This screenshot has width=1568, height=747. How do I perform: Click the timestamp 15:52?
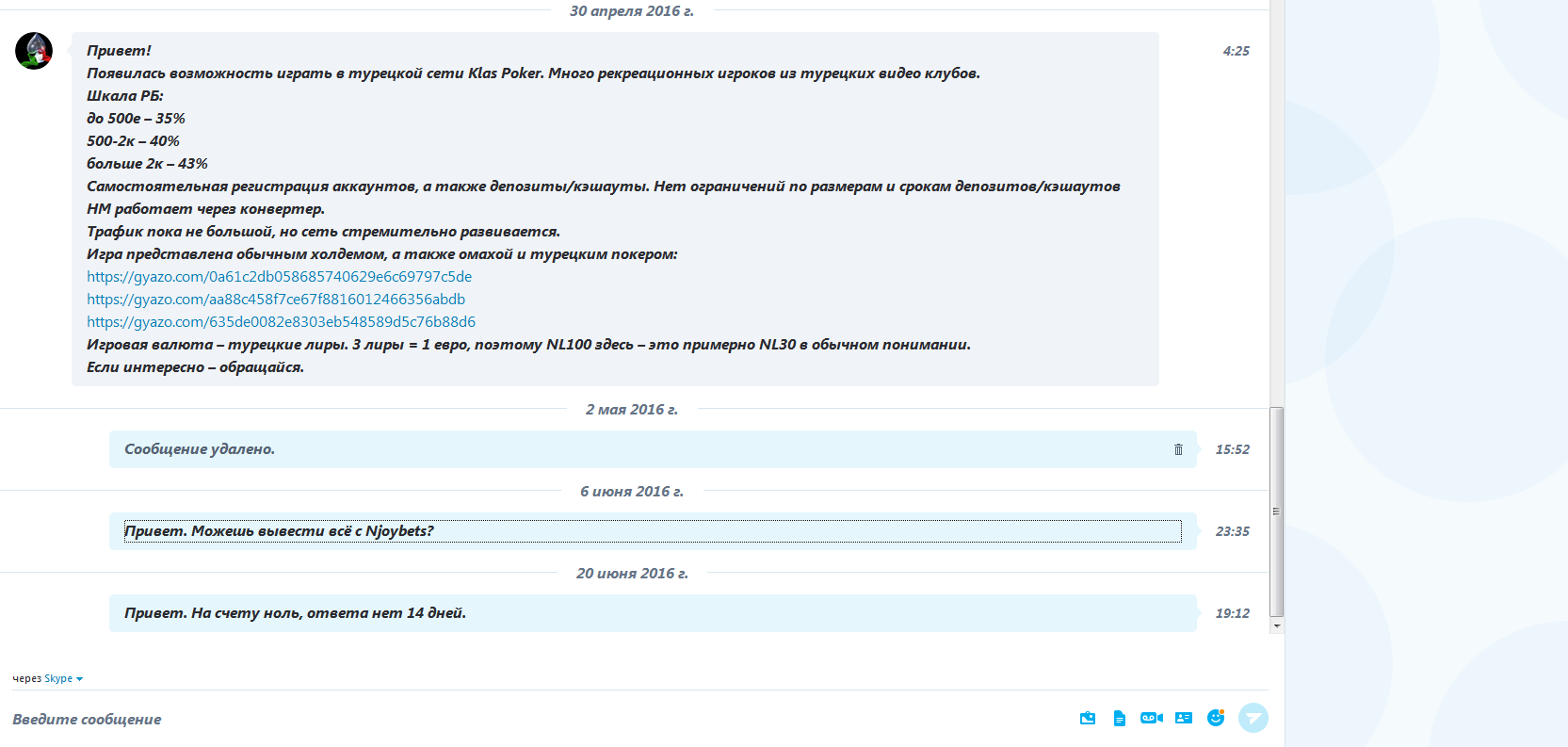point(1232,449)
